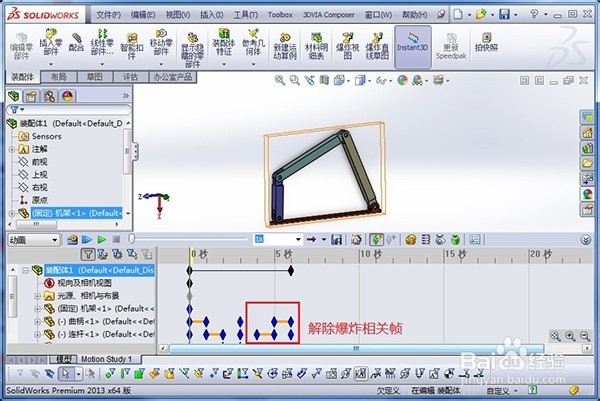Click the Open folder icon
Image resolution: width=600 pixels, height=401 pixels.
point(481,15)
